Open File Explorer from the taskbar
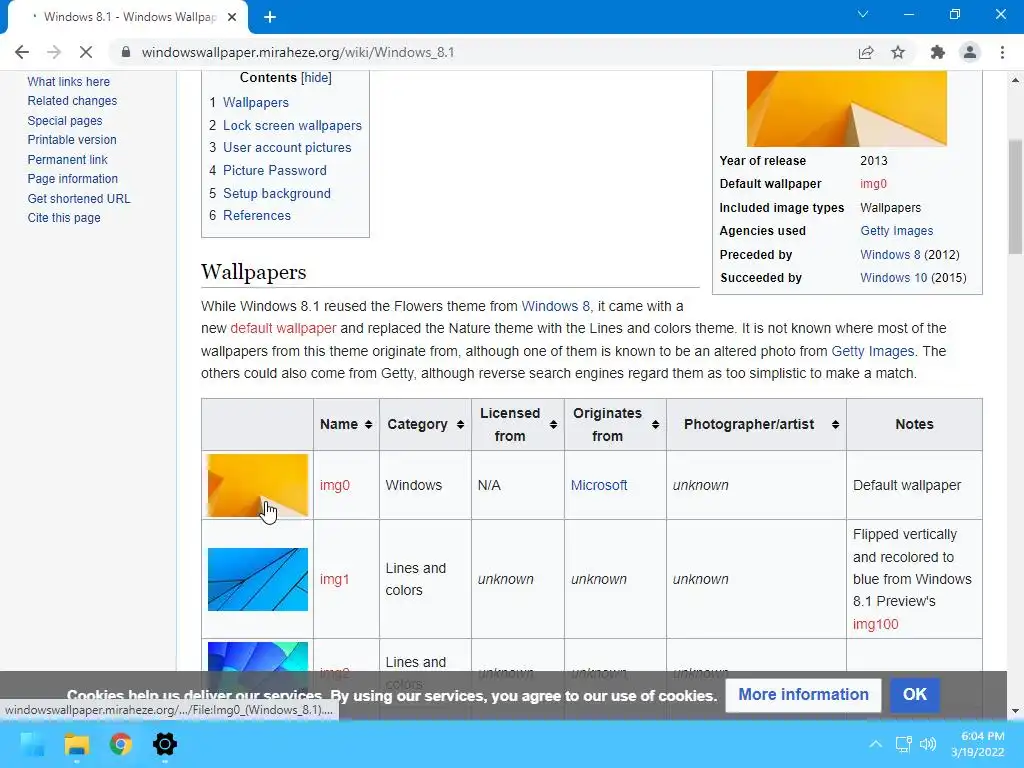The height and width of the screenshot is (768, 1024). point(76,744)
